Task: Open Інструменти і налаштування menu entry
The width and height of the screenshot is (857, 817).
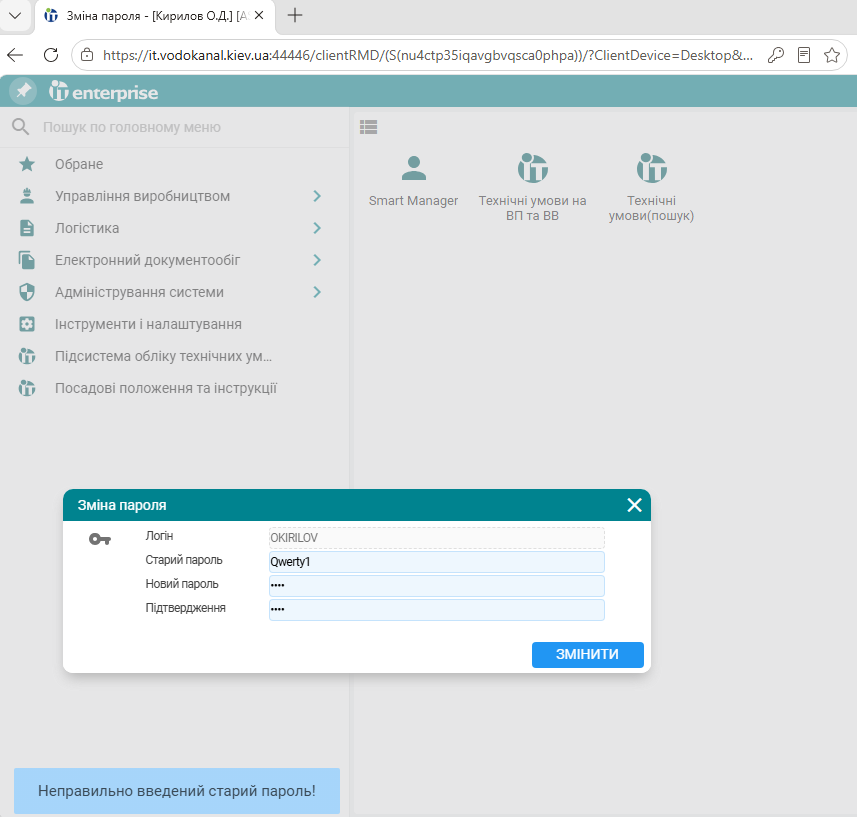Action: pos(174,324)
